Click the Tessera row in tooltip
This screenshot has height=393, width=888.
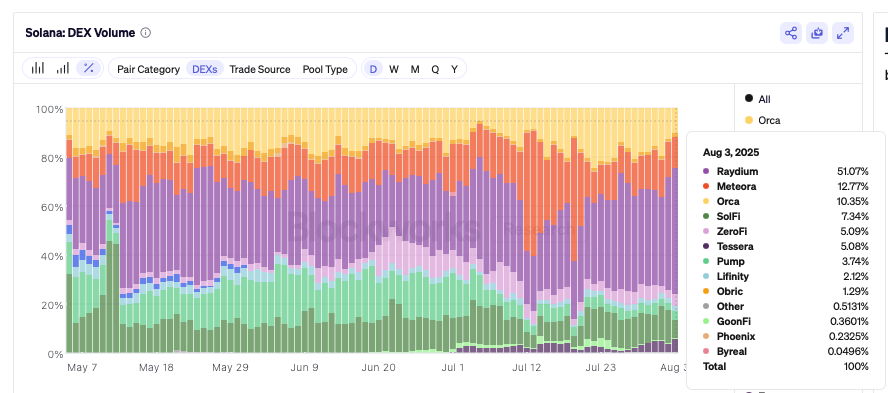point(785,246)
